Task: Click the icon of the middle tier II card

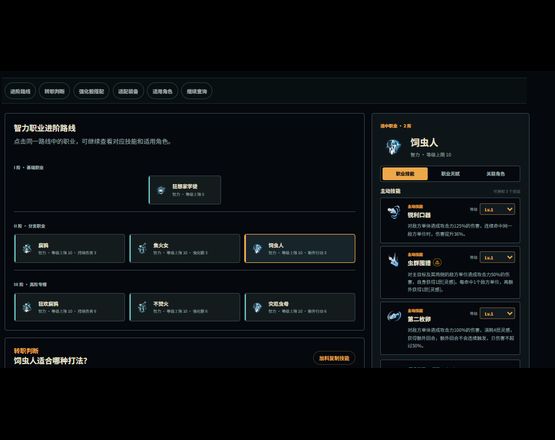Action: pyautogui.click(x=142, y=248)
